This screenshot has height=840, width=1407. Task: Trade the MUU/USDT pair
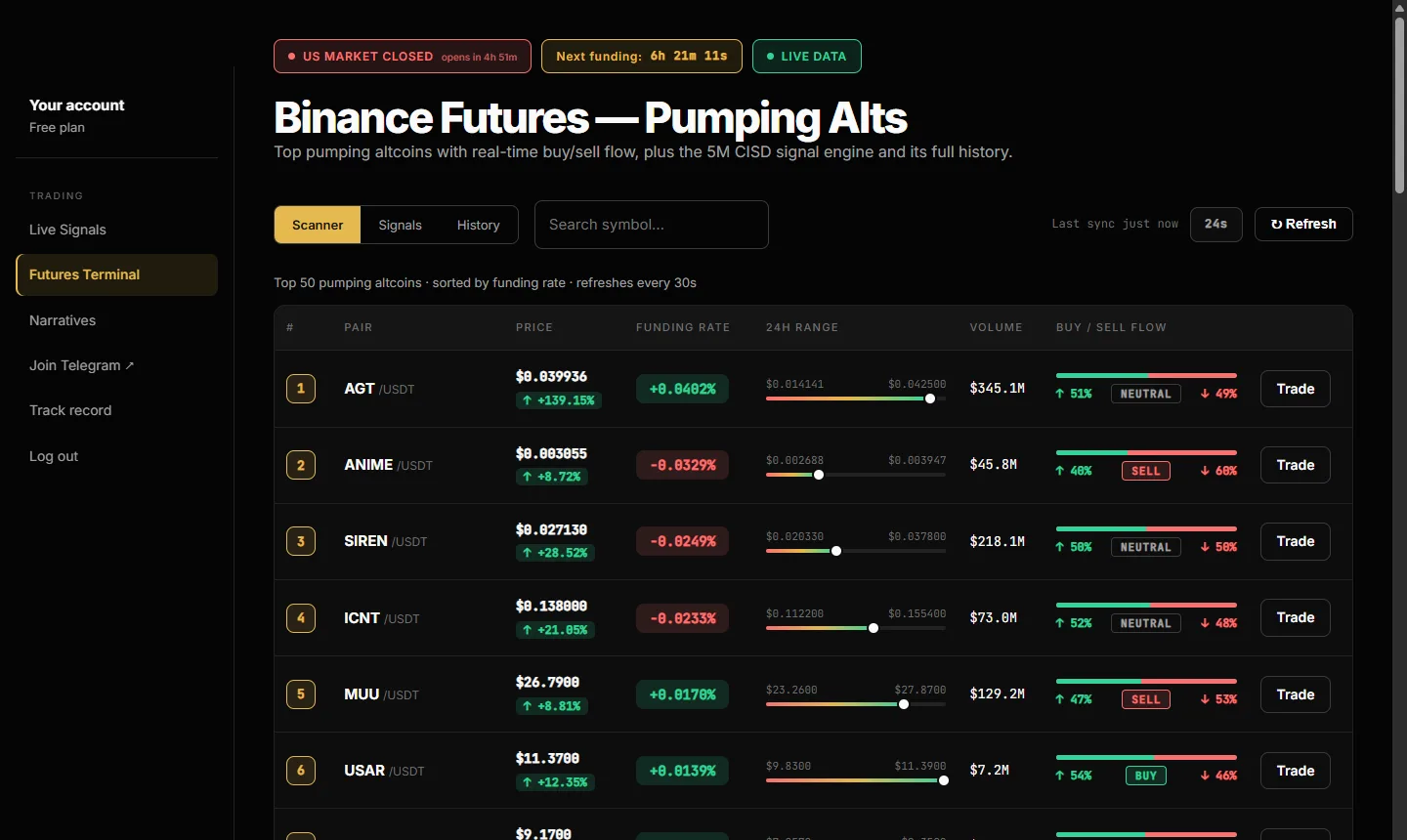click(x=1296, y=694)
